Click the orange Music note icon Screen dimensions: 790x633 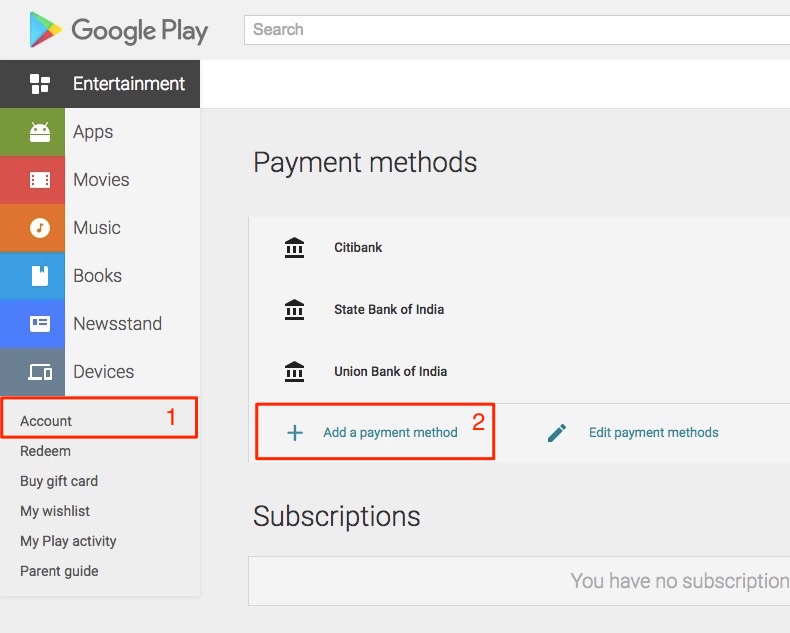[40, 228]
